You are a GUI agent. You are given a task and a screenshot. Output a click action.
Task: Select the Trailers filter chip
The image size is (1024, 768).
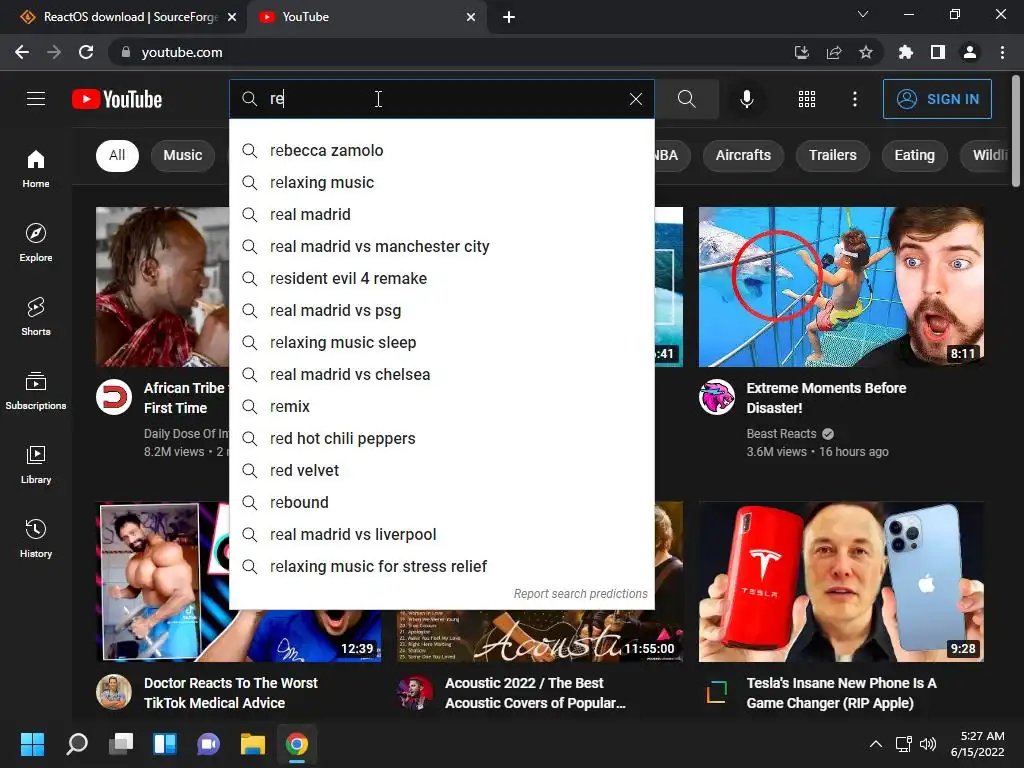click(832, 155)
